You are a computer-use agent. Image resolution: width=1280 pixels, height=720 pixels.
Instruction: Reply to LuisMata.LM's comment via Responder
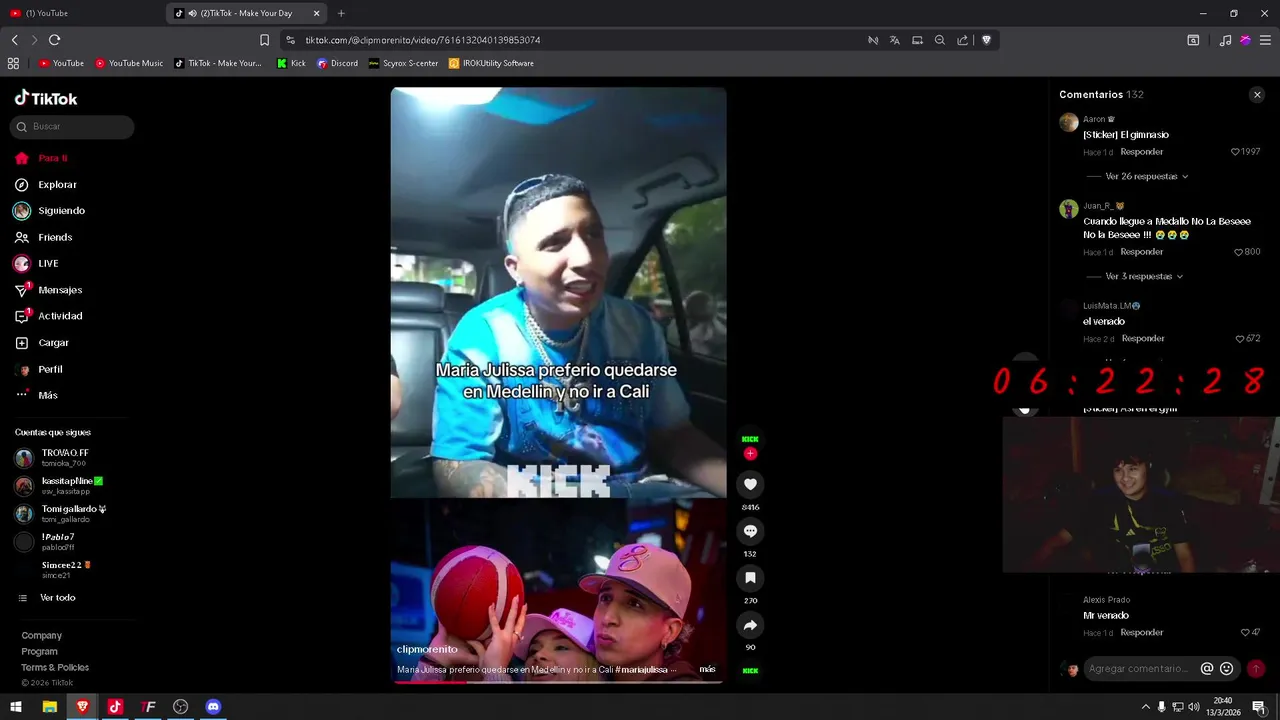coord(1143,339)
